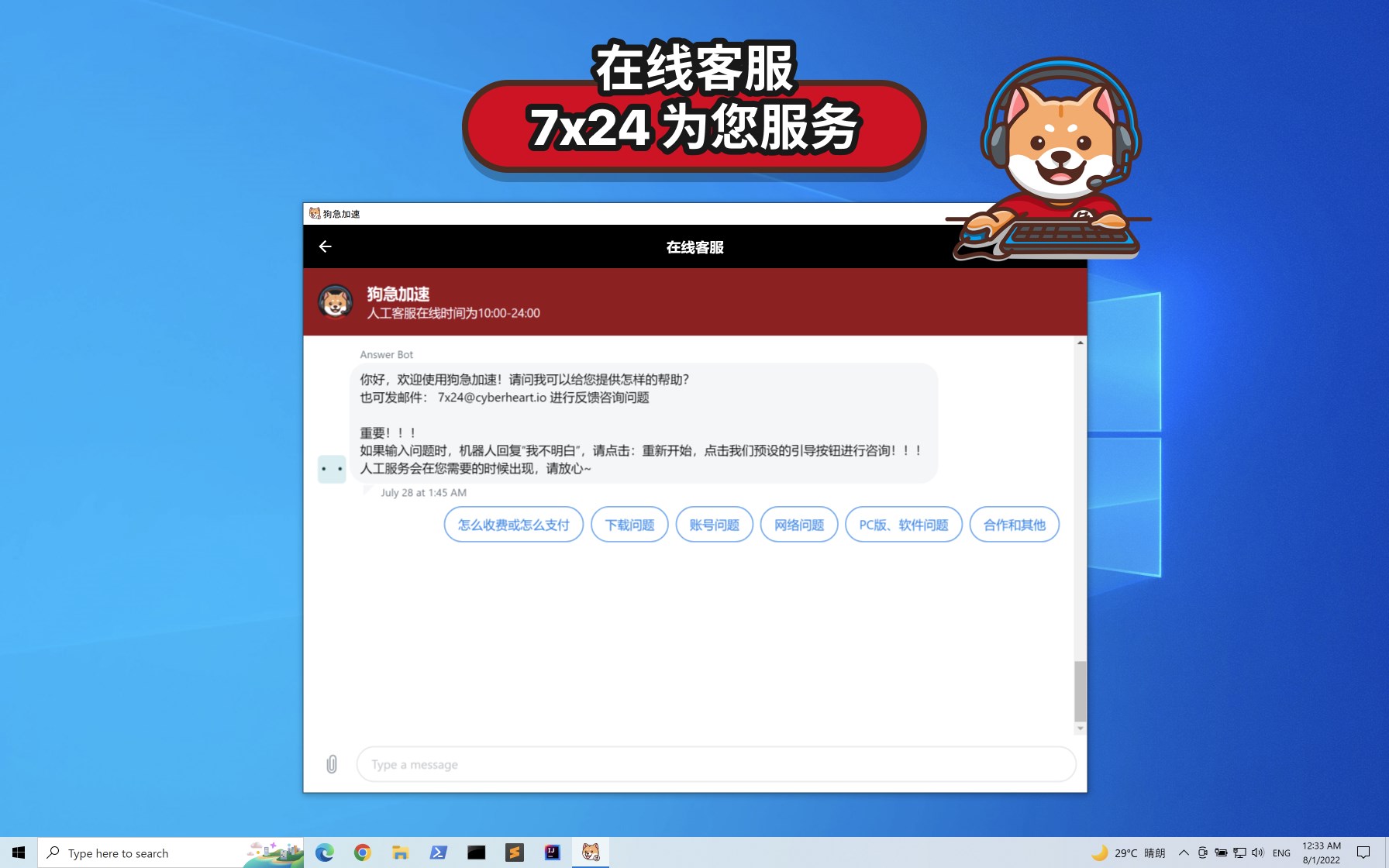Click the 狗急加速 shiba avatar in red header
Screen dimensions: 1389x868
[x=335, y=301]
